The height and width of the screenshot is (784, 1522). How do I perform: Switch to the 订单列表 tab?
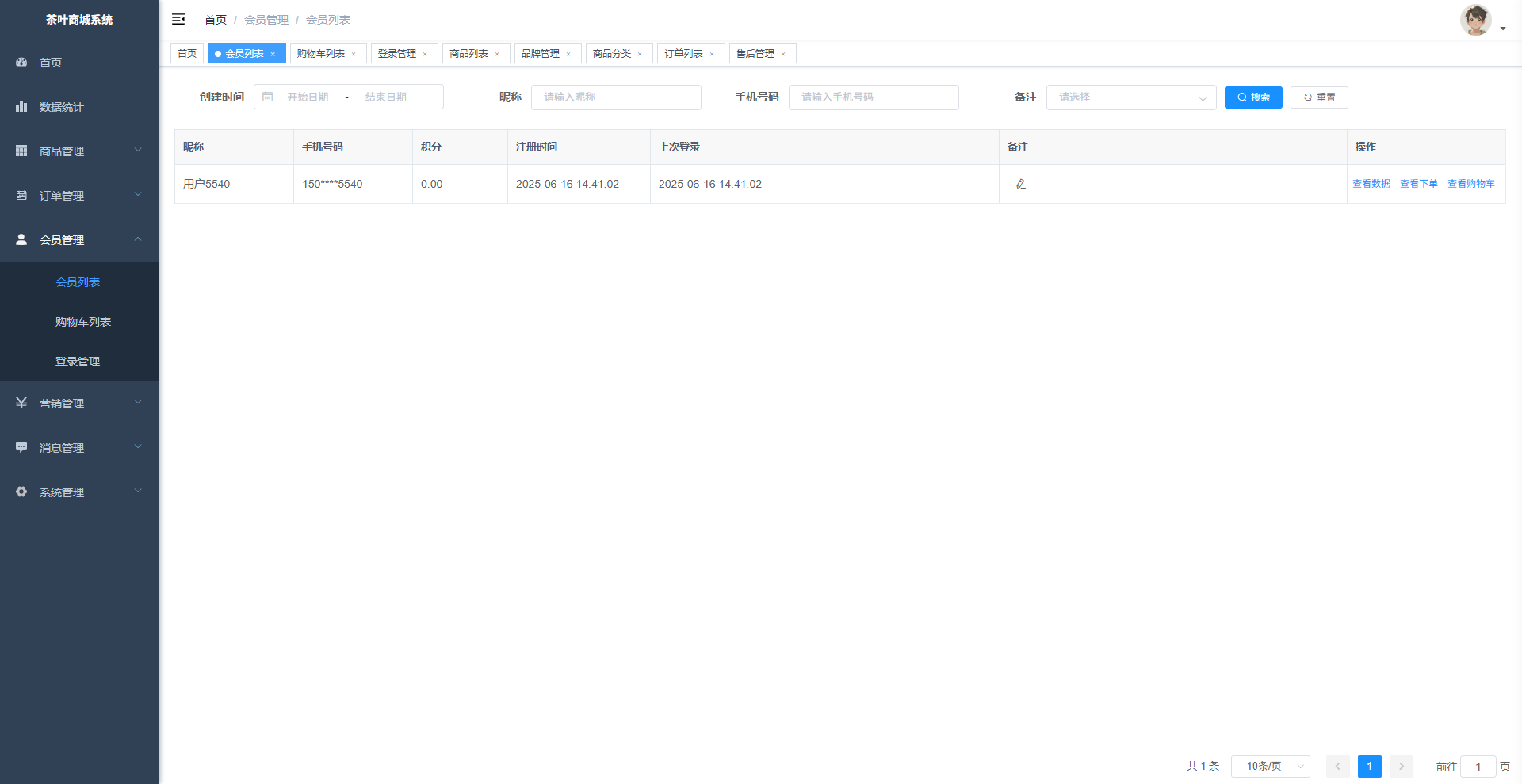tap(683, 54)
